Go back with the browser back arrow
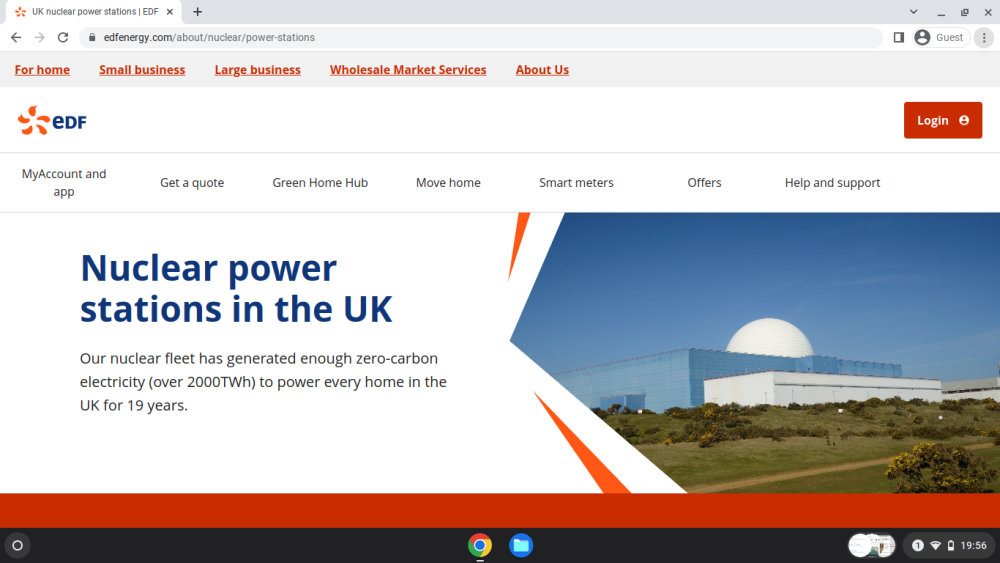Image resolution: width=1000 pixels, height=563 pixels. [x=16, y=38]
